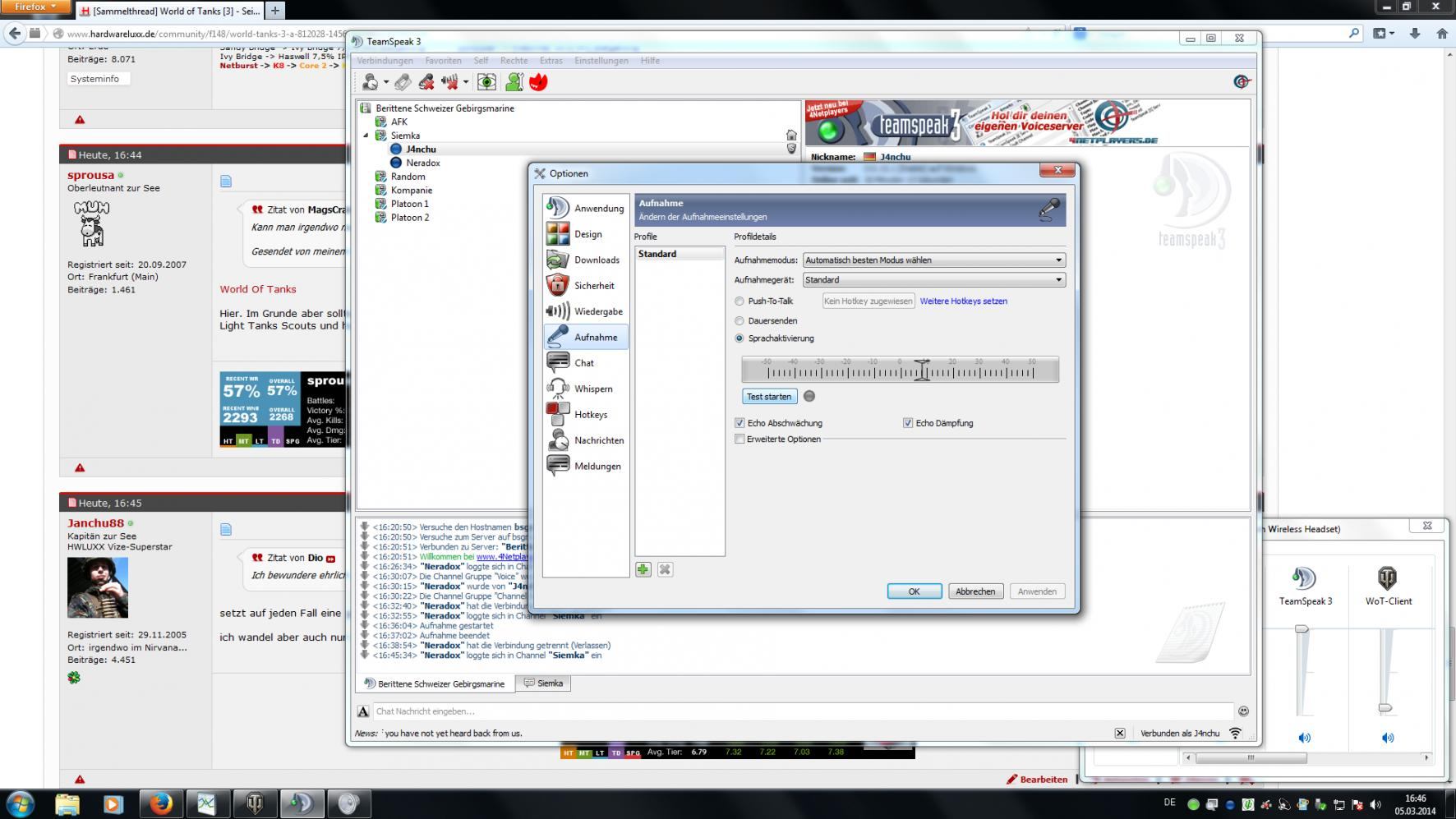This screenshot has width=1456, height=819.
Task: Delete capture profile with the X icon
Action: pos(665,569)
